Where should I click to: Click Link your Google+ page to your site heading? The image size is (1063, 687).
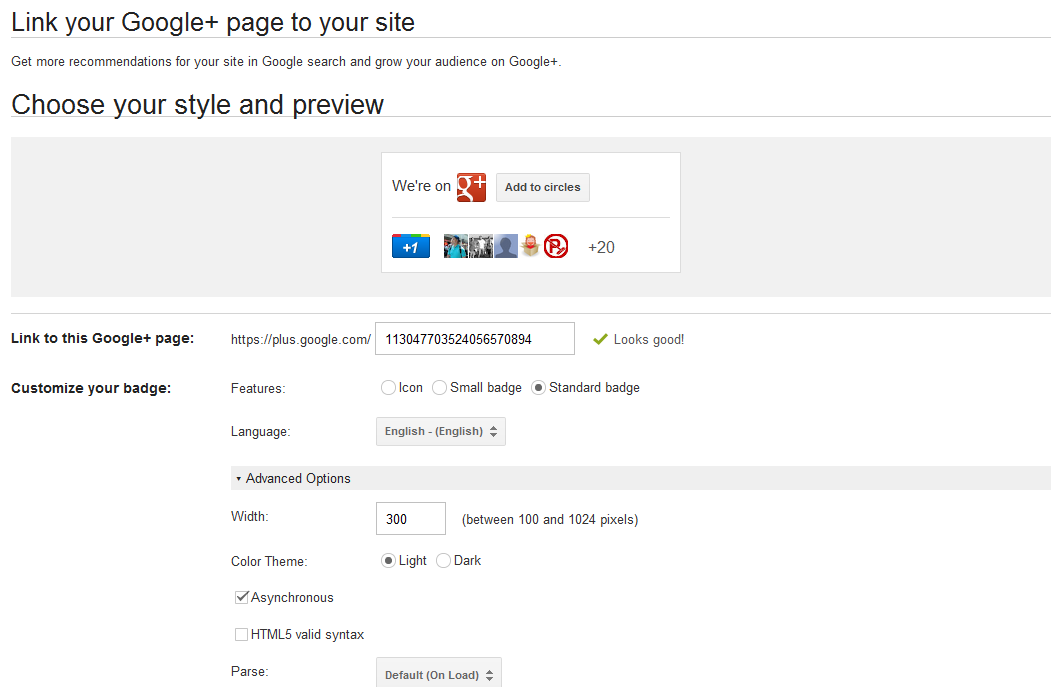(213, 22)
